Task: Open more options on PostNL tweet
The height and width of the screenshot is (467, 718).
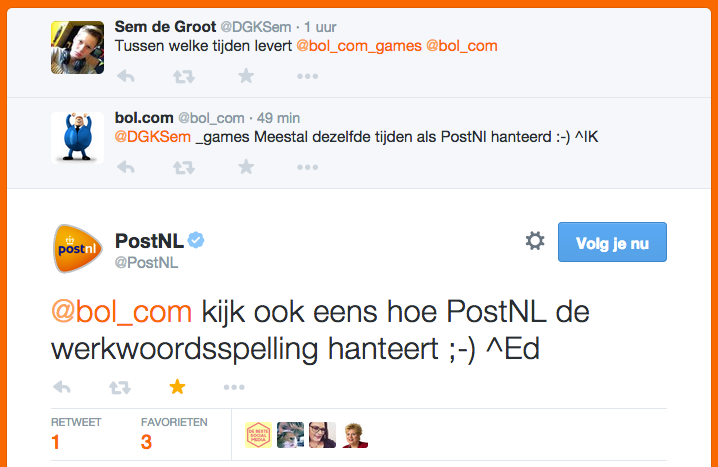Action: click(x=235, y=387)
